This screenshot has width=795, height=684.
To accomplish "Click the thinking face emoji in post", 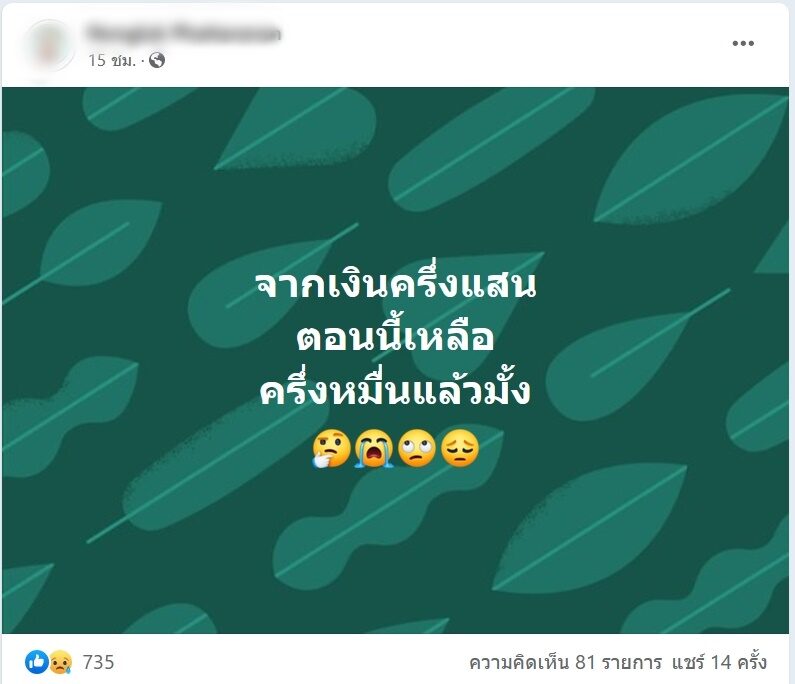I will pyautogui.click(x=331, y=448).
